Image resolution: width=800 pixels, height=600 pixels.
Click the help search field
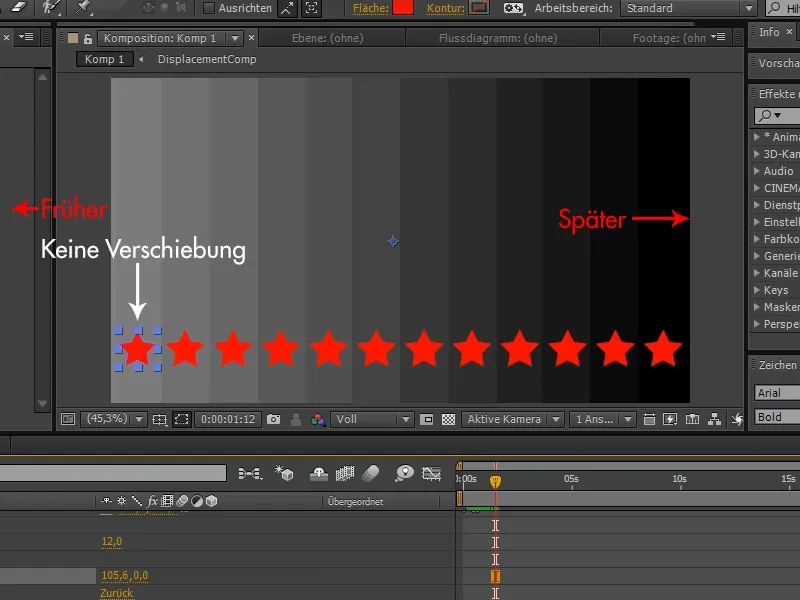784,8
